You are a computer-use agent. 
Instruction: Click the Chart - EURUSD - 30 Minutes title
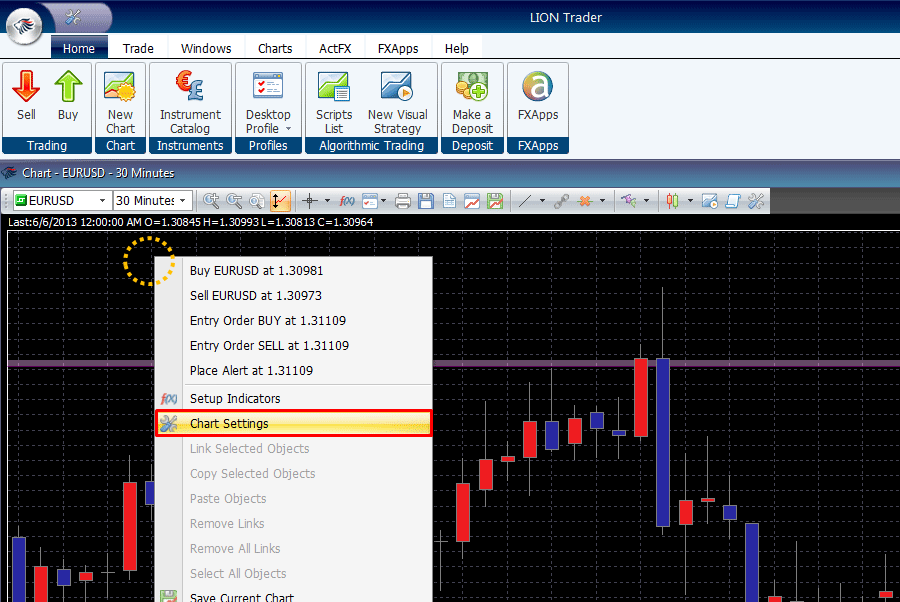(98, 173)
